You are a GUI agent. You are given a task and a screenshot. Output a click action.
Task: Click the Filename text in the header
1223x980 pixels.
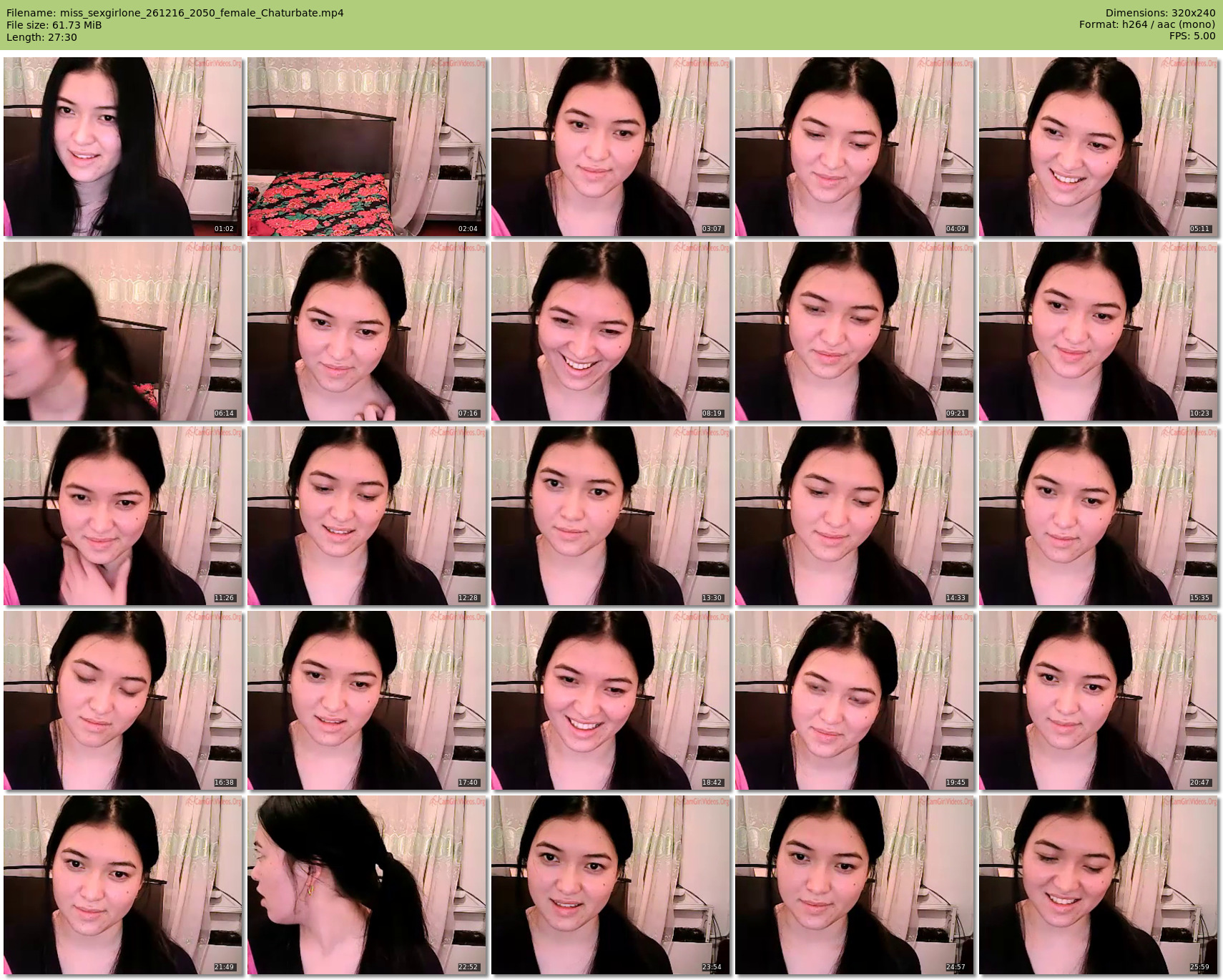[175, 13]
